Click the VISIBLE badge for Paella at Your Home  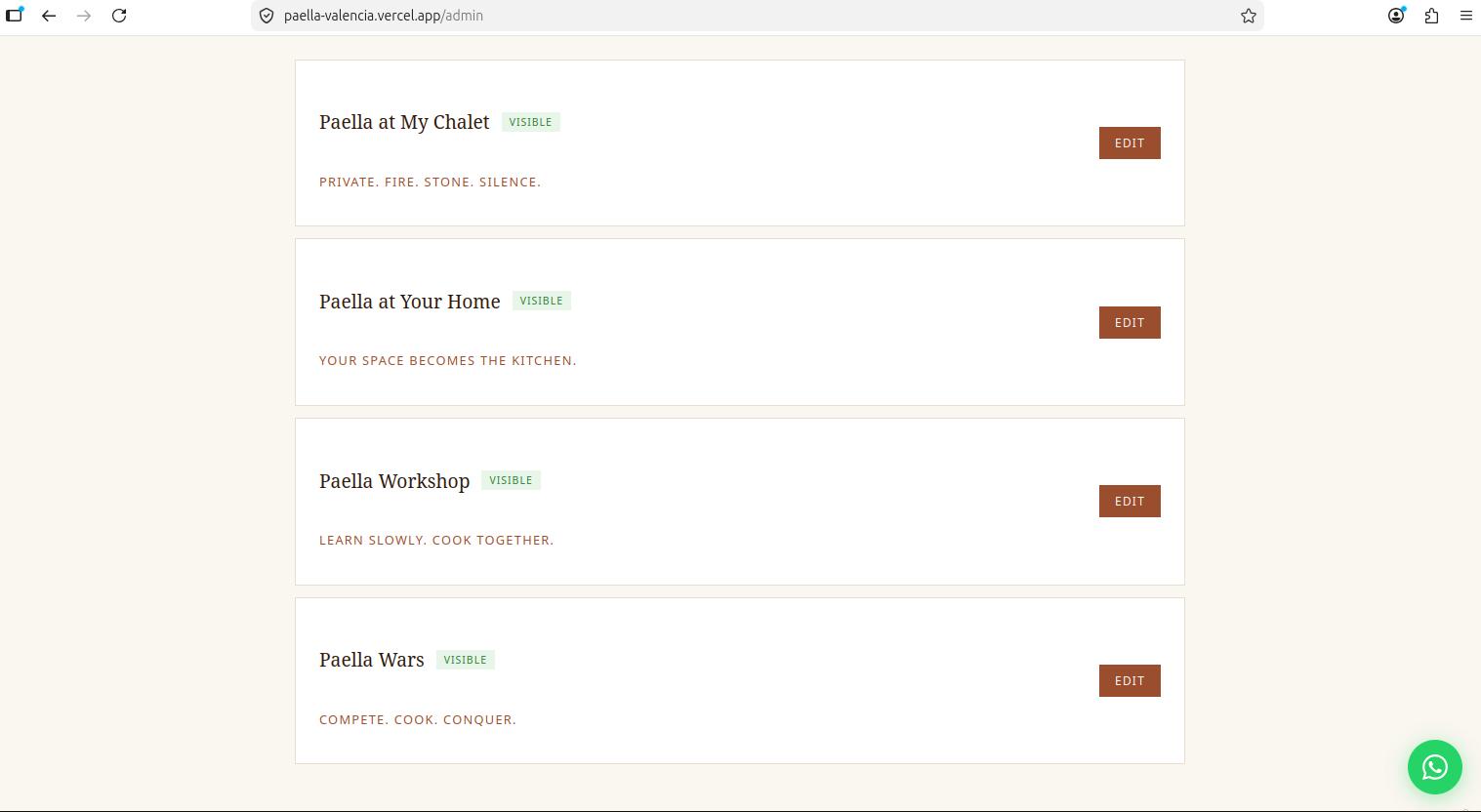tap(541, 301)
